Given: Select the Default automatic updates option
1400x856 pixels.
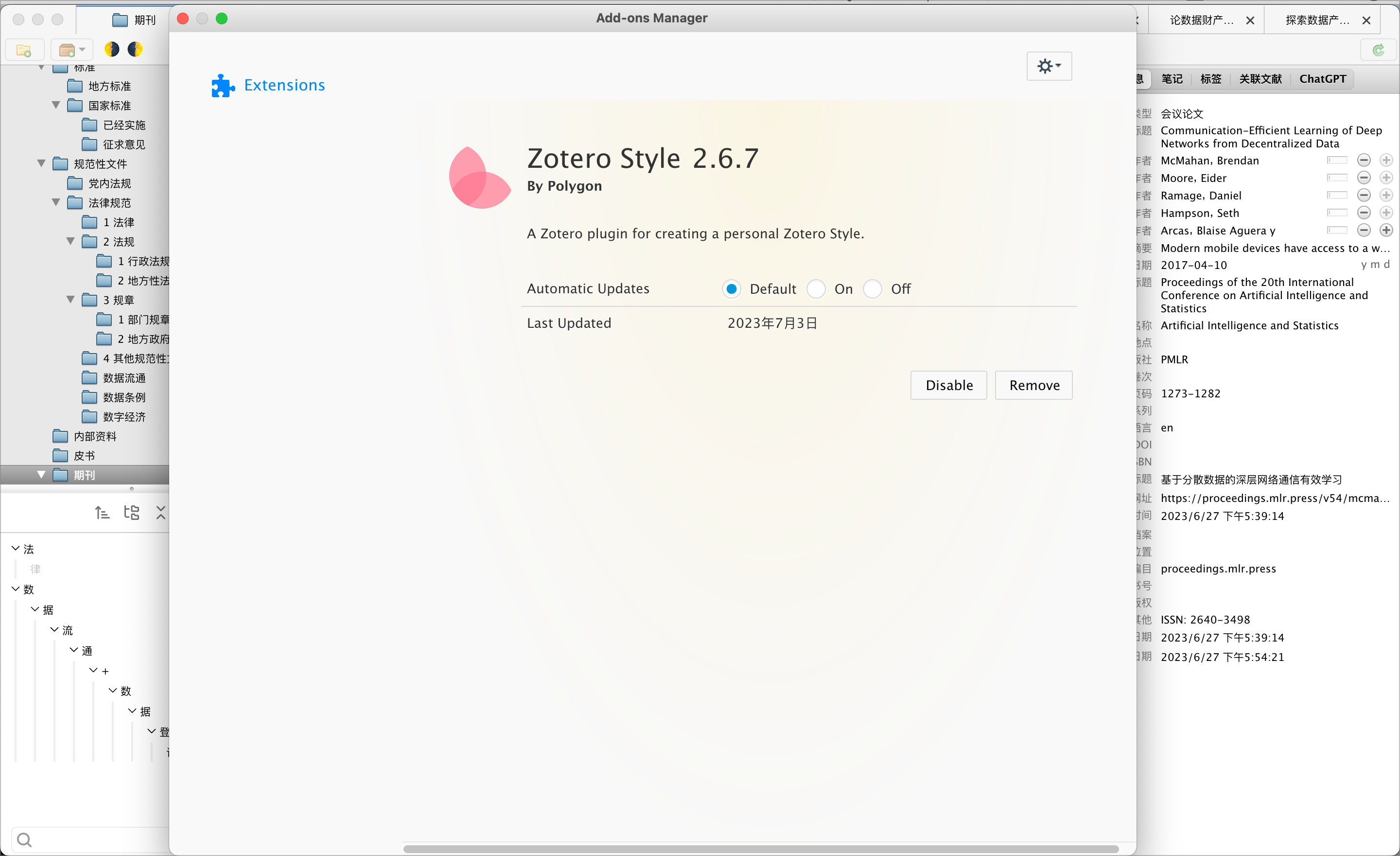Looking at the screenshot, I should click(x=731, y=289).
